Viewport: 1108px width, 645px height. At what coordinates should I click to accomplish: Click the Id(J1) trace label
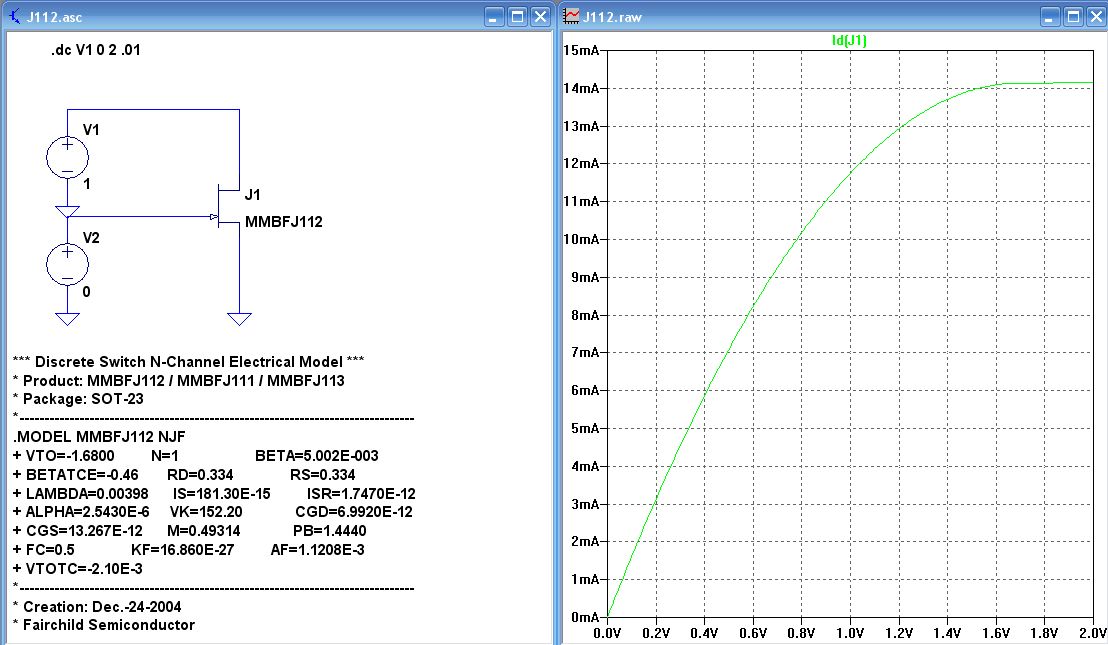coord(849,40)
